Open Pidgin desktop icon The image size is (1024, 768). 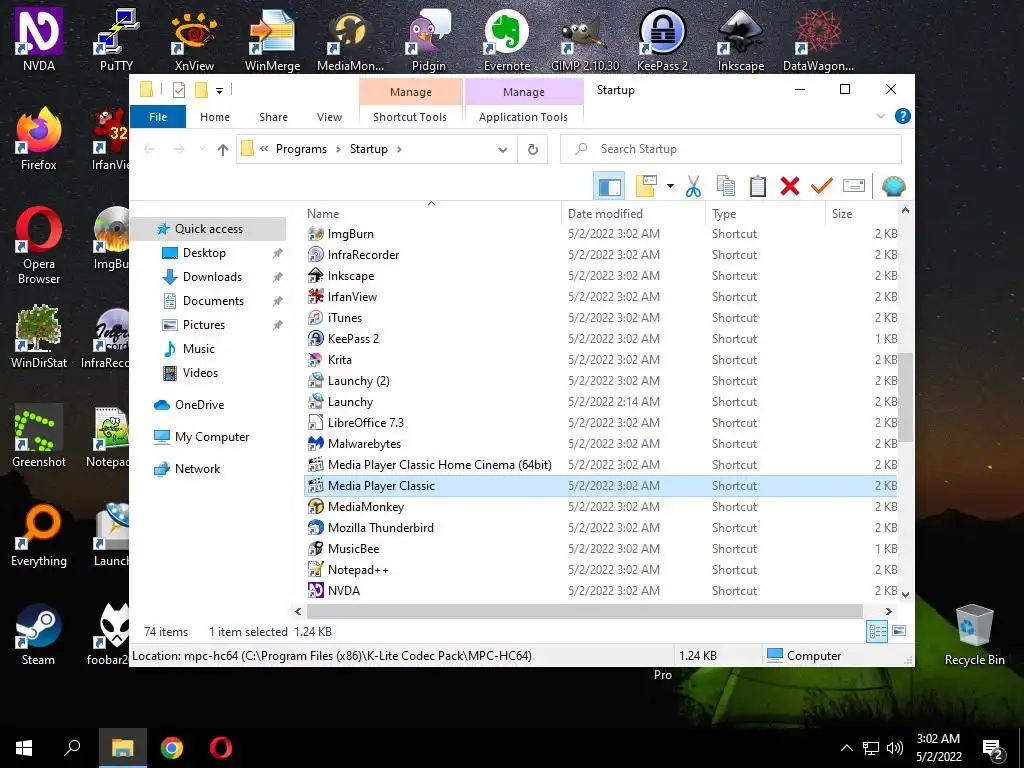point(429,39)
